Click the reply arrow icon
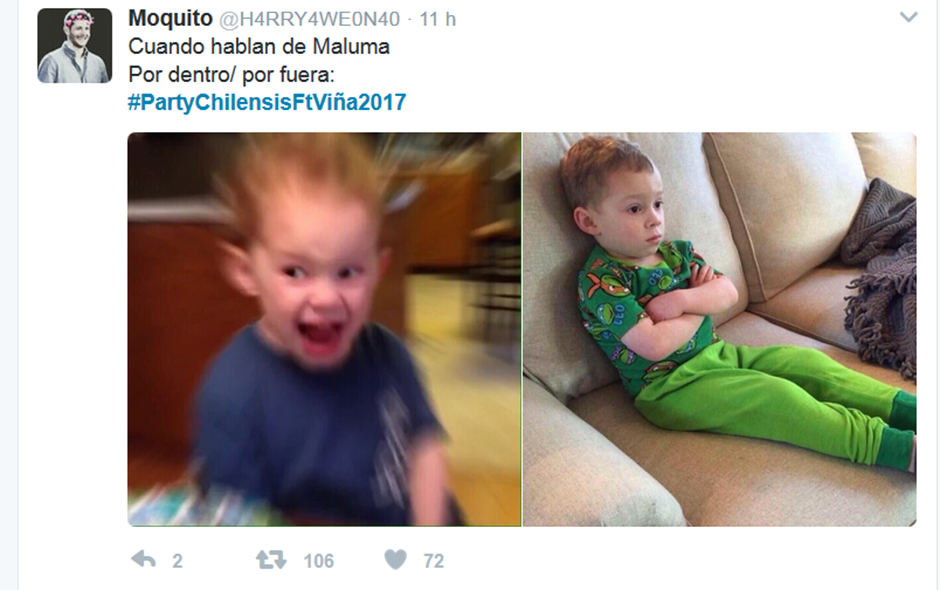Viewport: 940px width, 590px height. (x=143, y=559)
